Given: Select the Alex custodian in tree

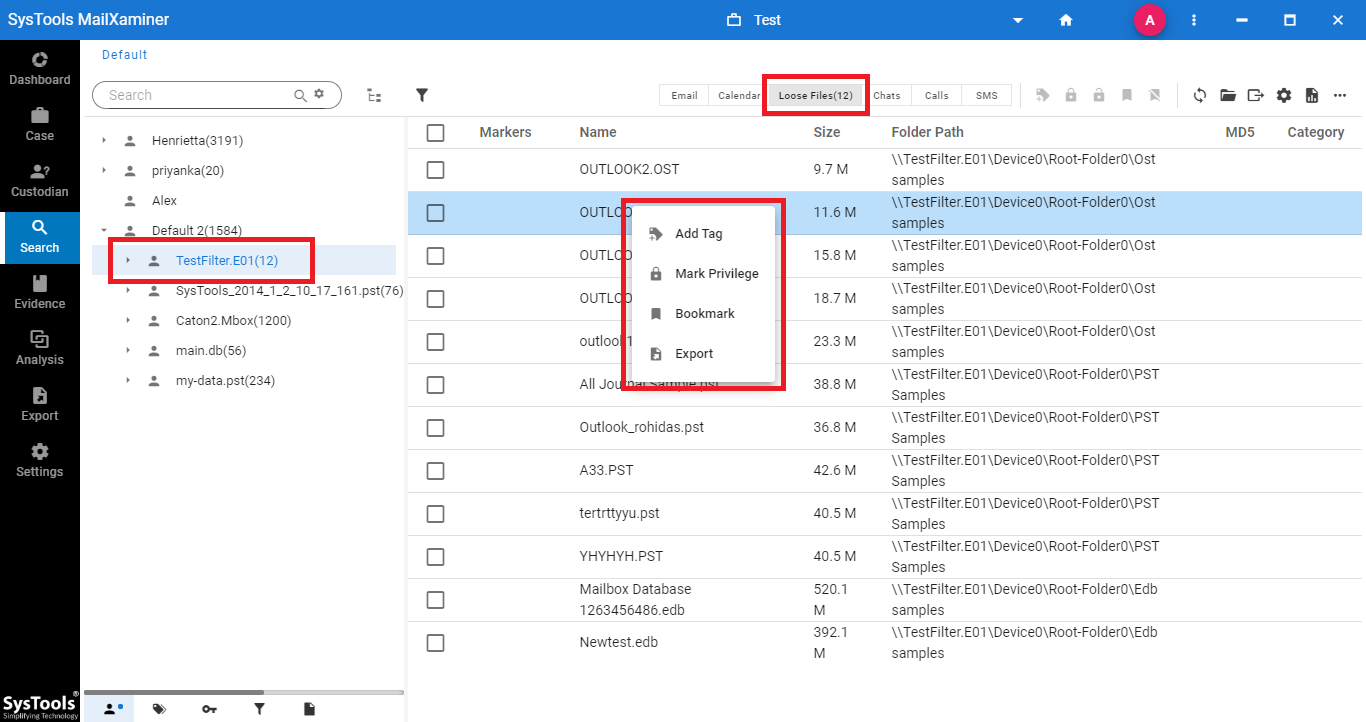Looking at the screenshot, I should pos(164,201).
